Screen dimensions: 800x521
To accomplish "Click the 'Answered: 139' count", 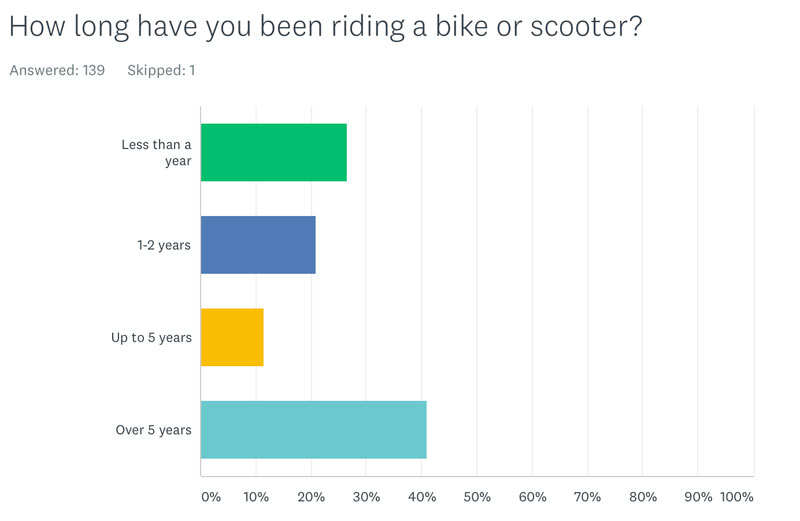I will point(57,70).
